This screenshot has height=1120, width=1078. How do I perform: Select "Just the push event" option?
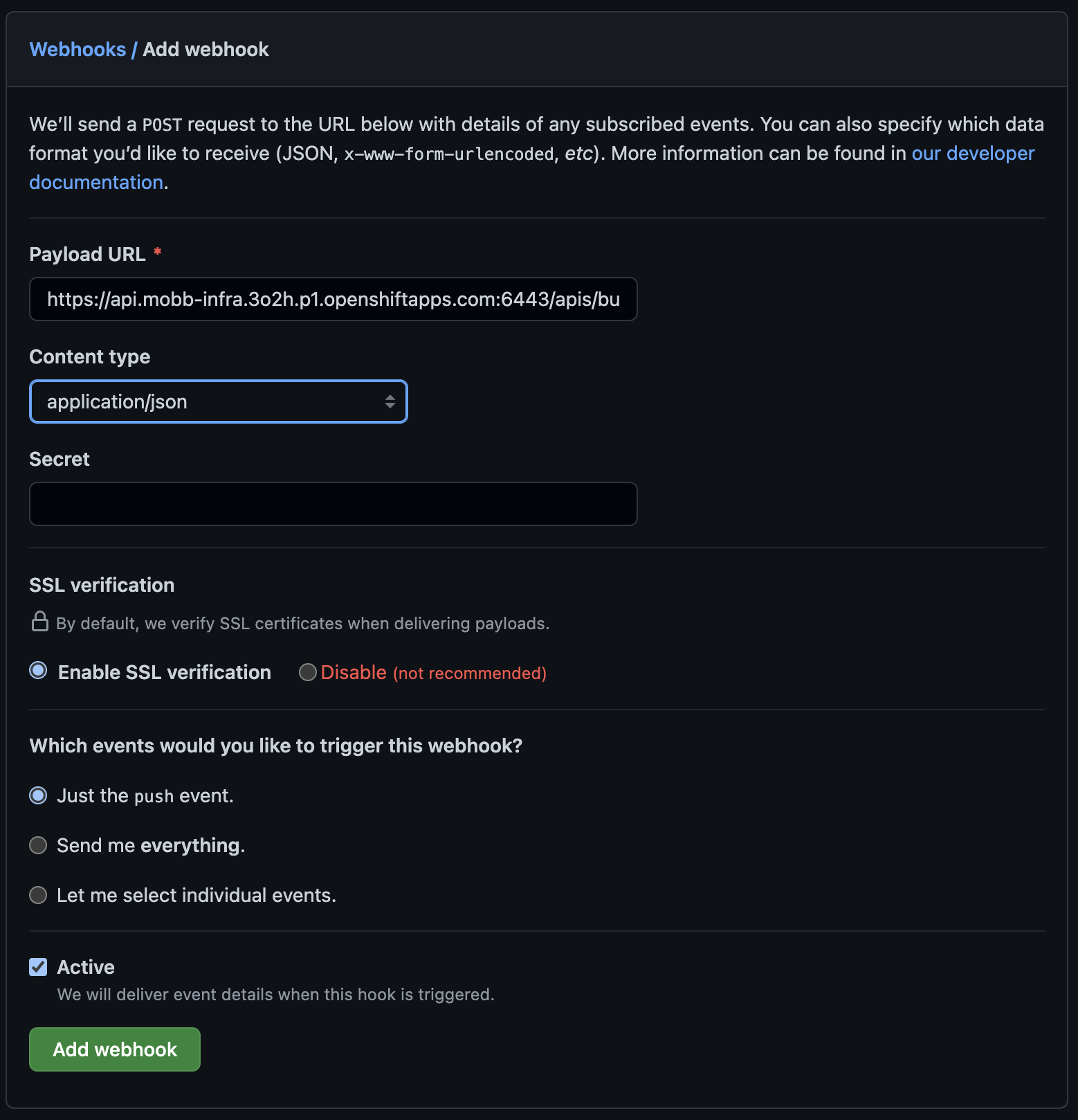[38, 796]
